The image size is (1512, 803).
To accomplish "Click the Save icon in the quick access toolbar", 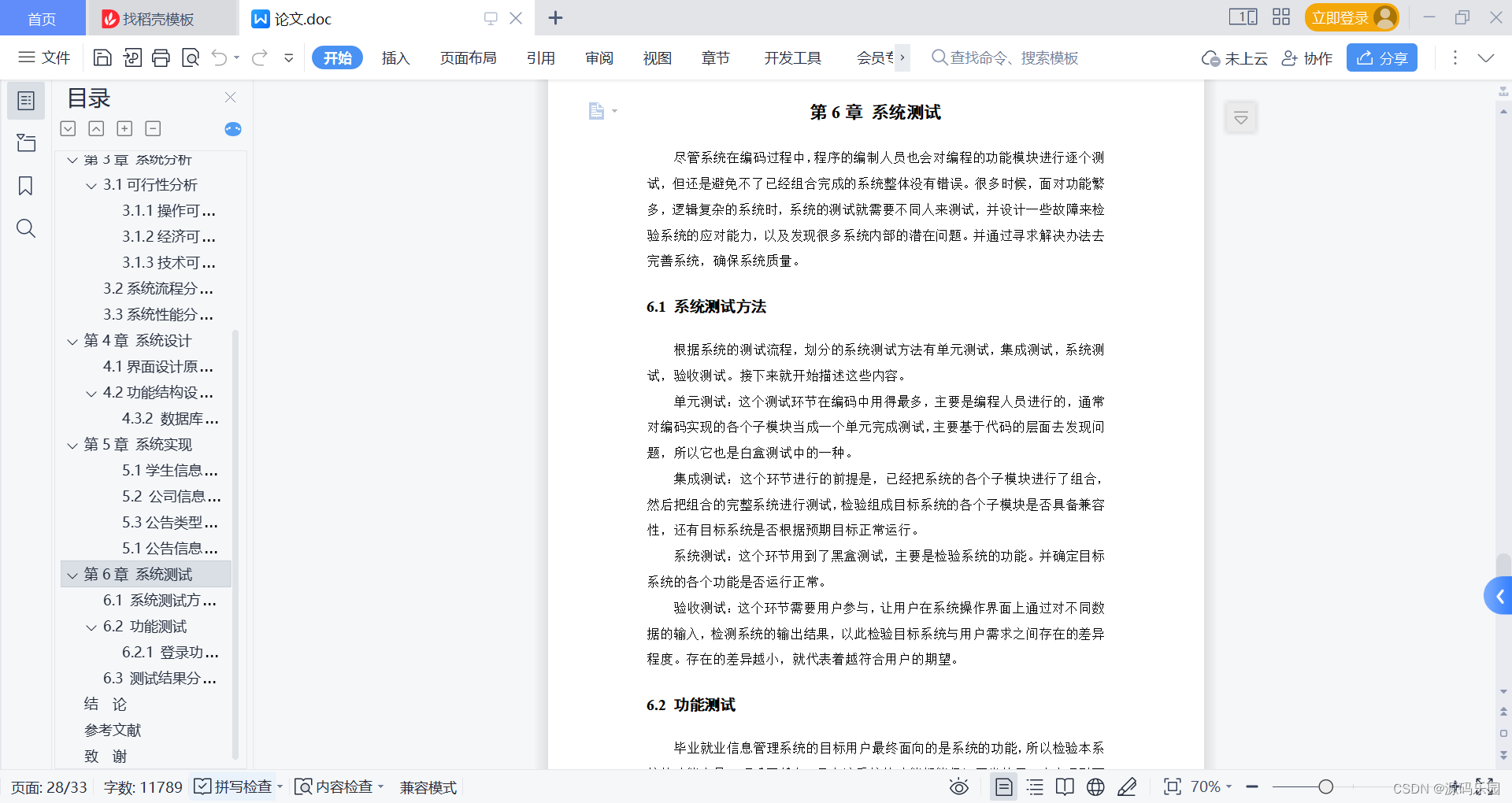I will (102, 57).
